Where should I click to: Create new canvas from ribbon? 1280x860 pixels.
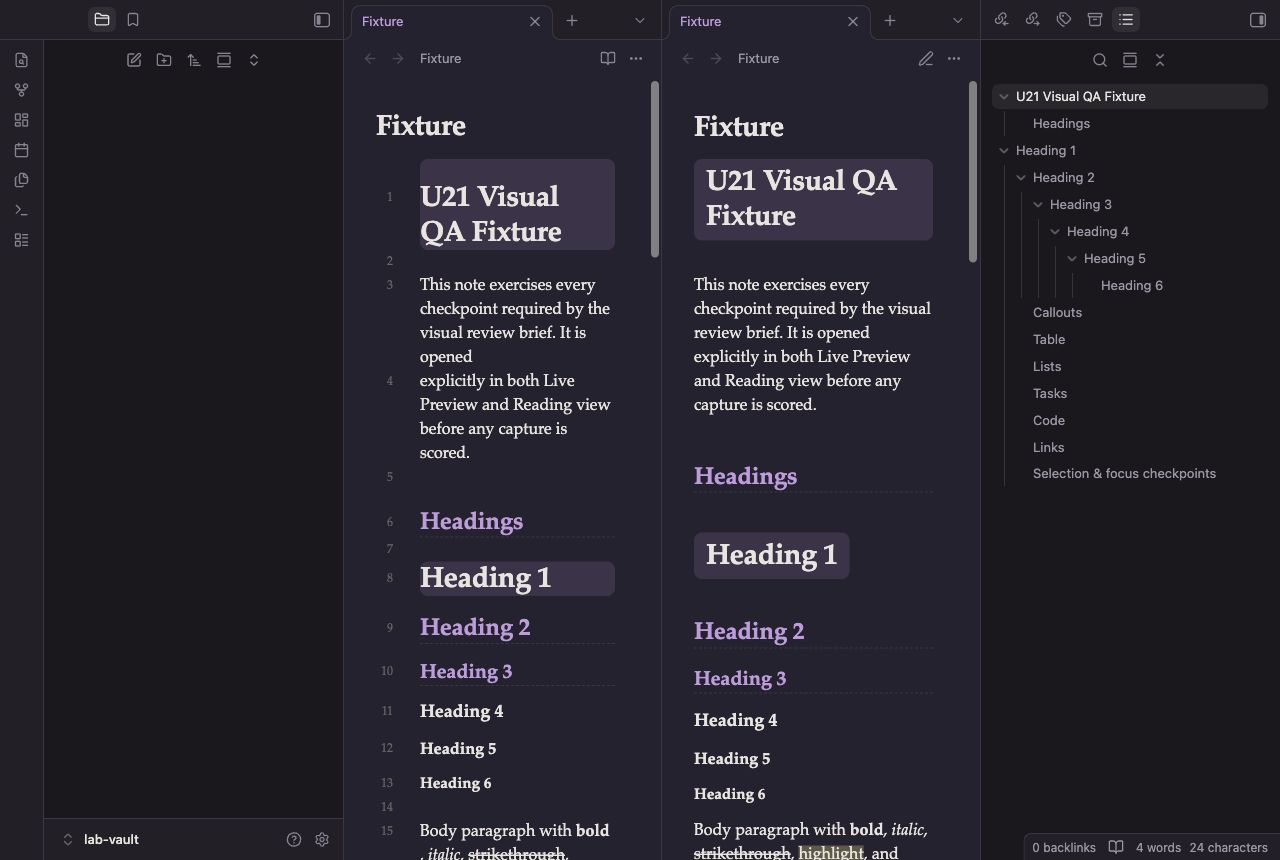[22, 120]
